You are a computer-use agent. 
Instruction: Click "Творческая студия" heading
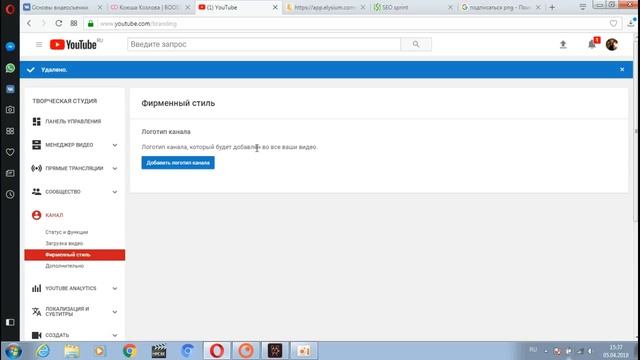point(64,101)
